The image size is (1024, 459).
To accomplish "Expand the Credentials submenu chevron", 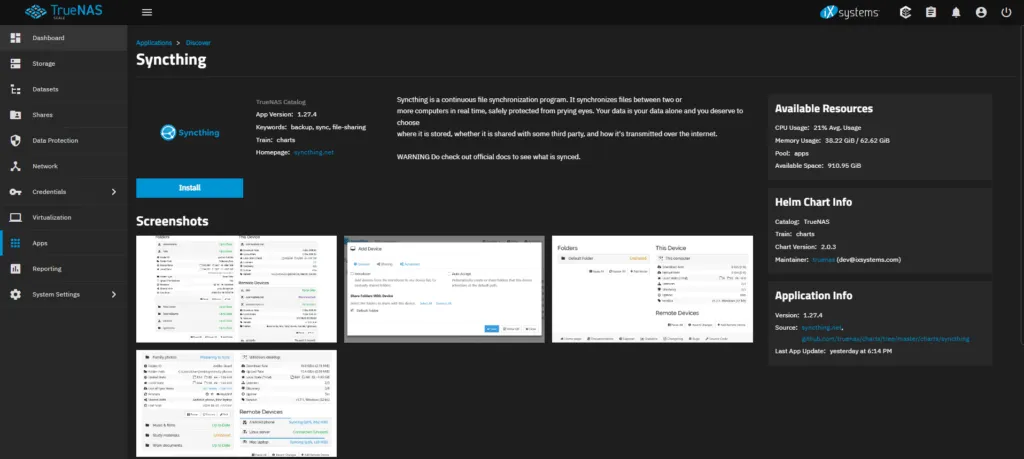I will 114,192.
